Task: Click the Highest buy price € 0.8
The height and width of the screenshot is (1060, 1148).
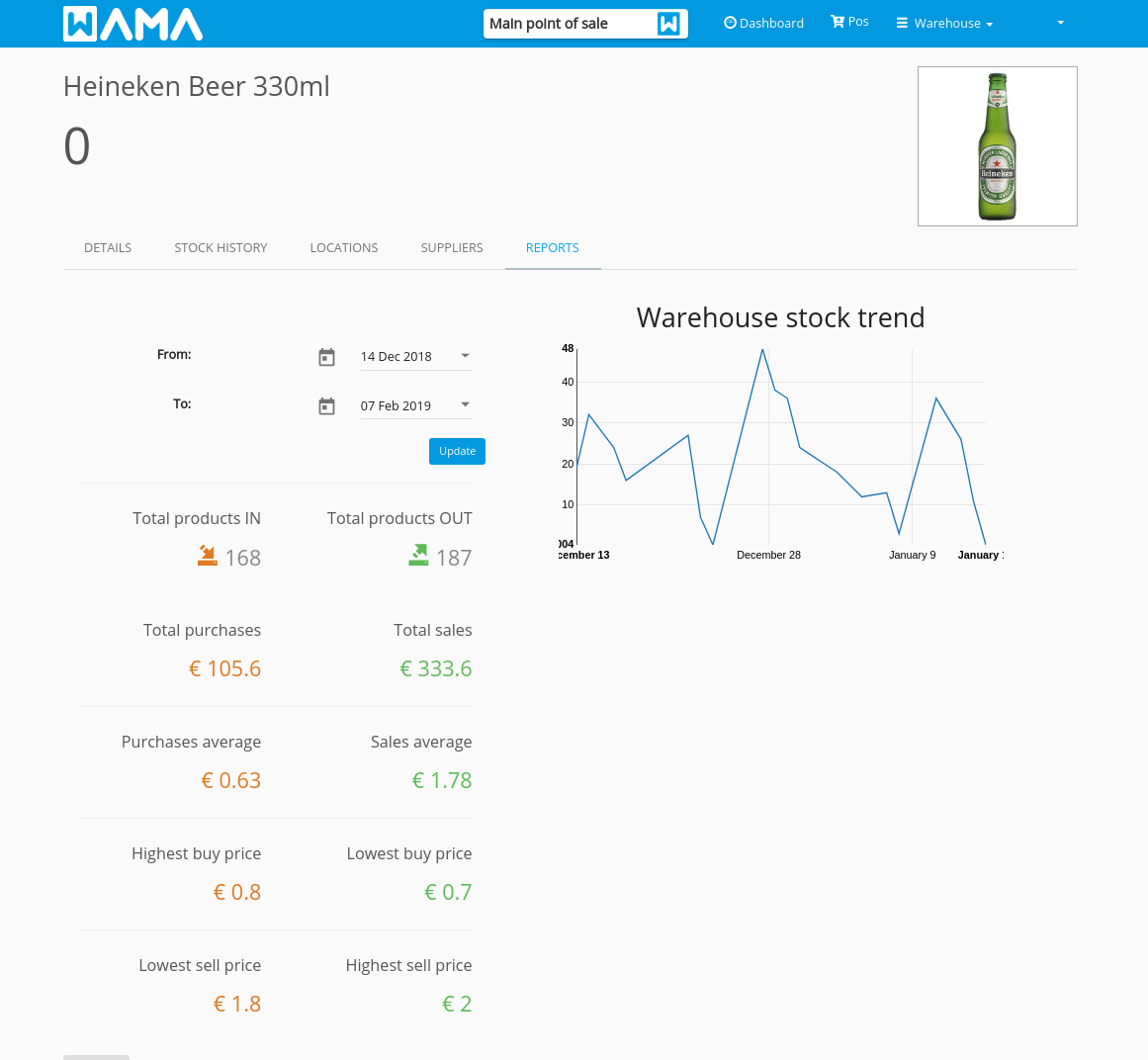Action: pos(236,892)
